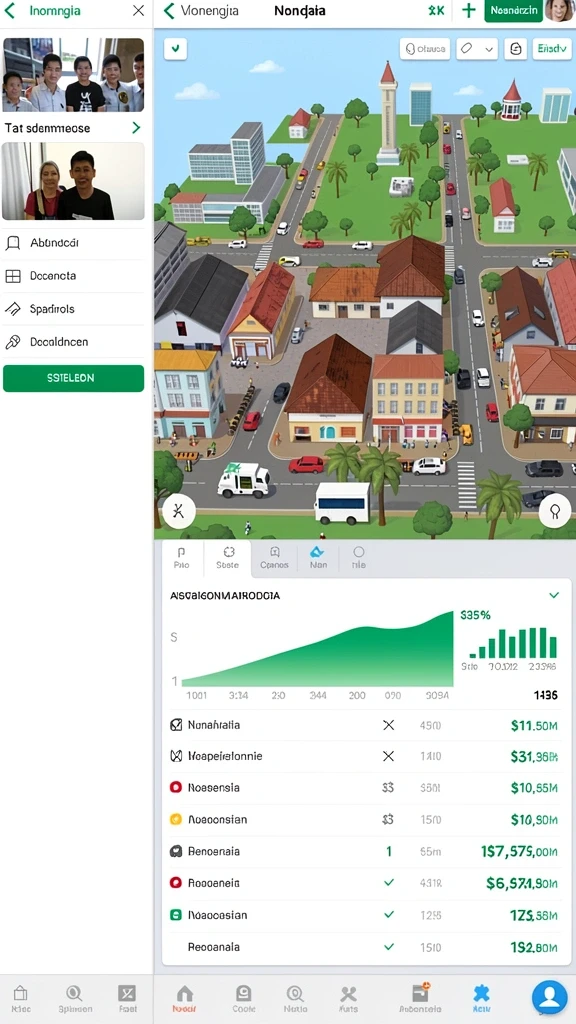Toggle the green checkmark on Roooaneia row
Viewport: 576px width, 1024px height.
(x=389, y=883)
